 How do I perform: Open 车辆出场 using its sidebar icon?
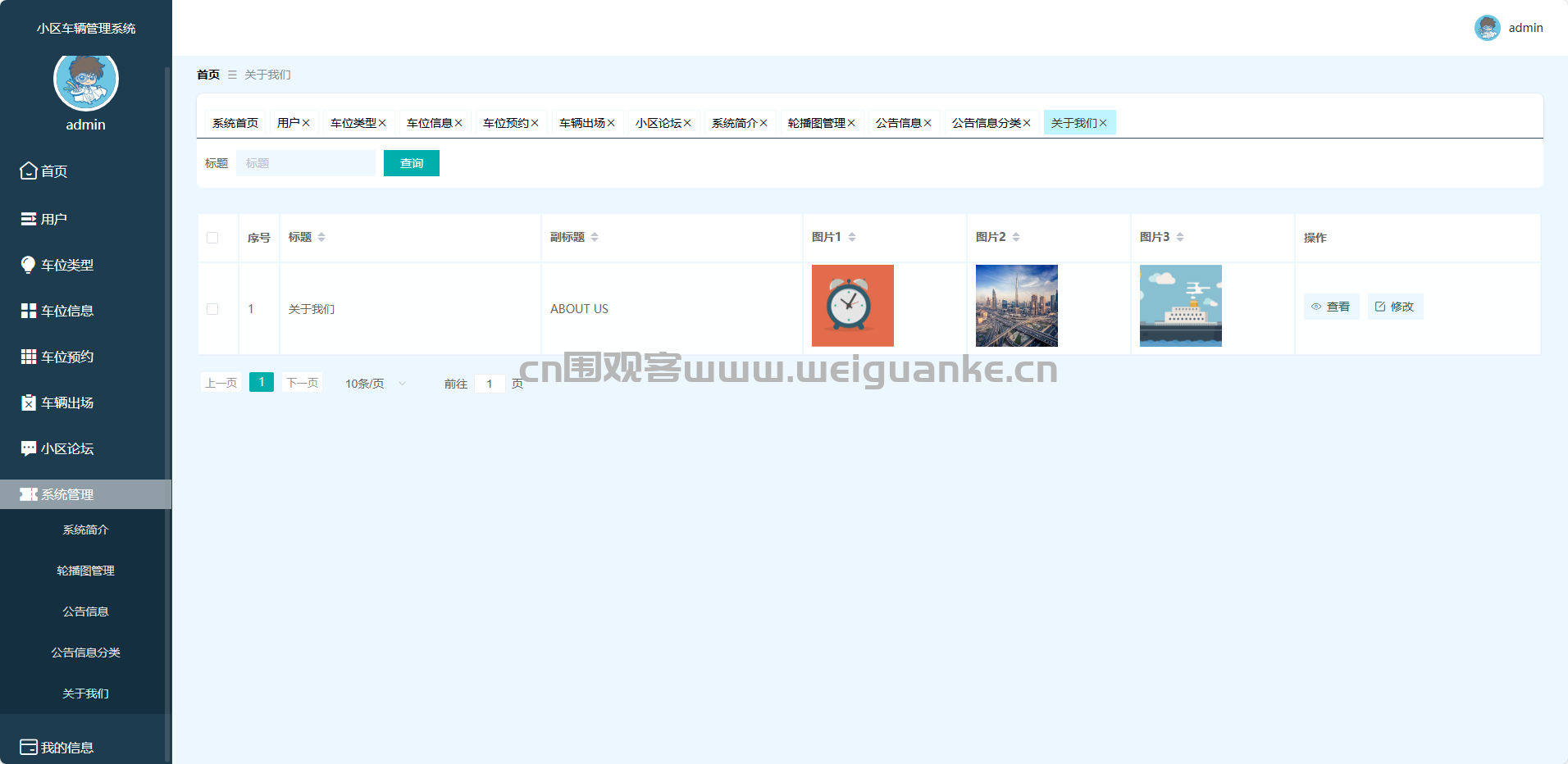29,402
